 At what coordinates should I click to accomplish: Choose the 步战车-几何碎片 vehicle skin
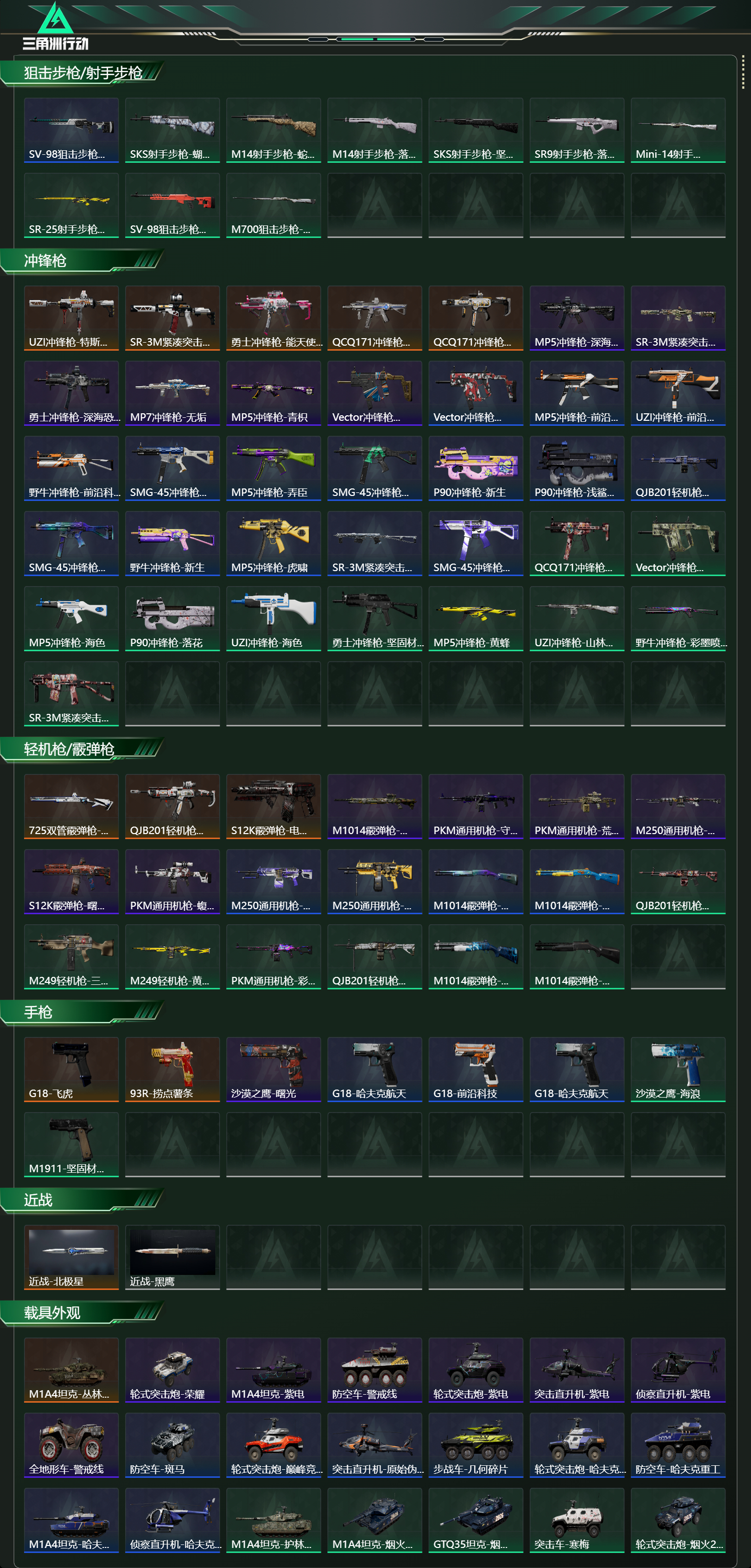(476, 1445)
